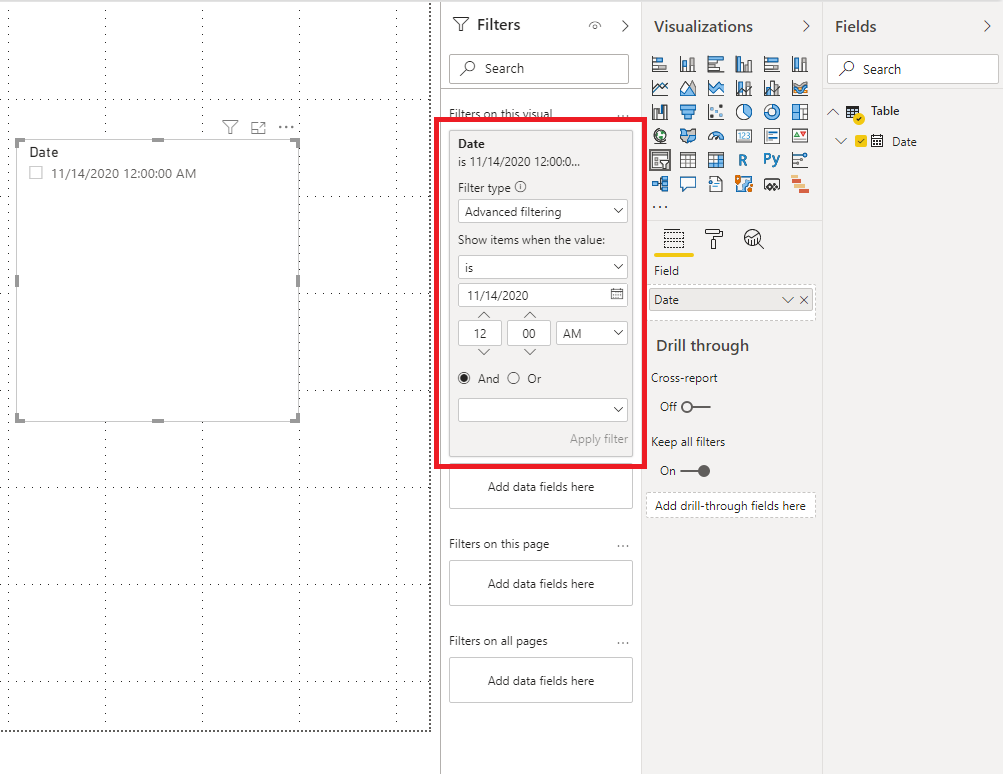Open the AM/PM dropdown

pos(592,333)
